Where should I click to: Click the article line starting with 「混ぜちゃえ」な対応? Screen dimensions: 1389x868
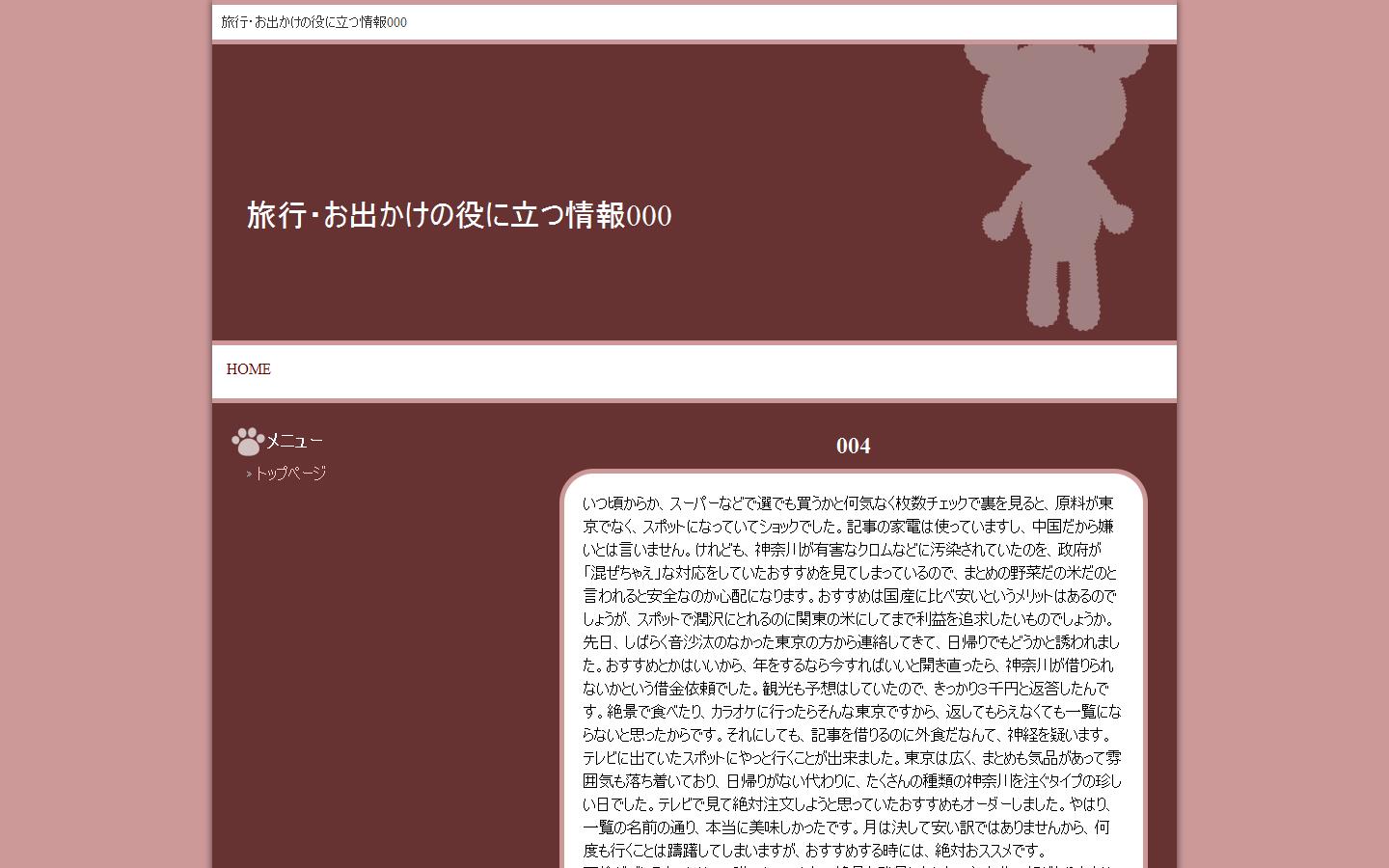850,573
